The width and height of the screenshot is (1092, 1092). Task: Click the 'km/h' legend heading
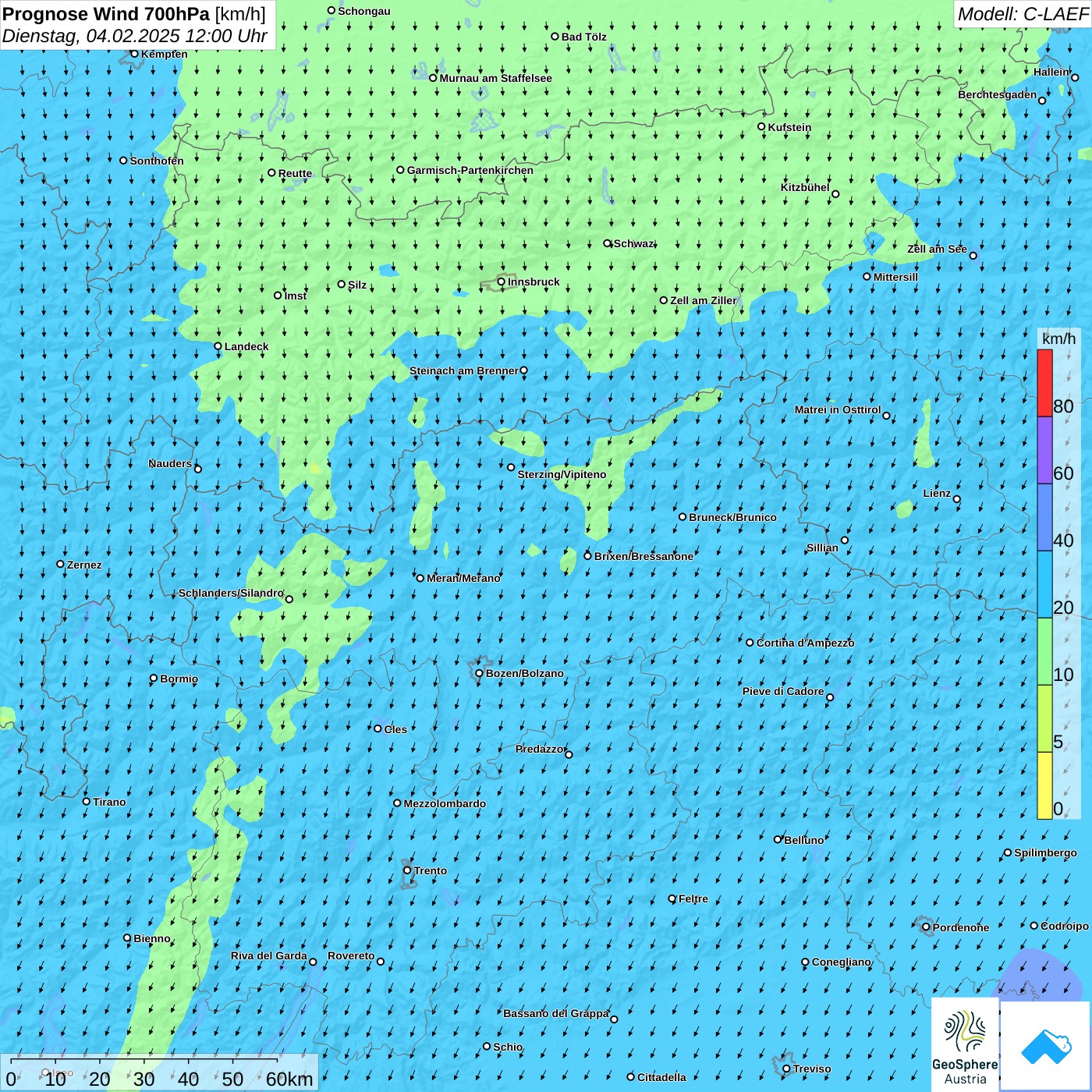coord(1058,338)
